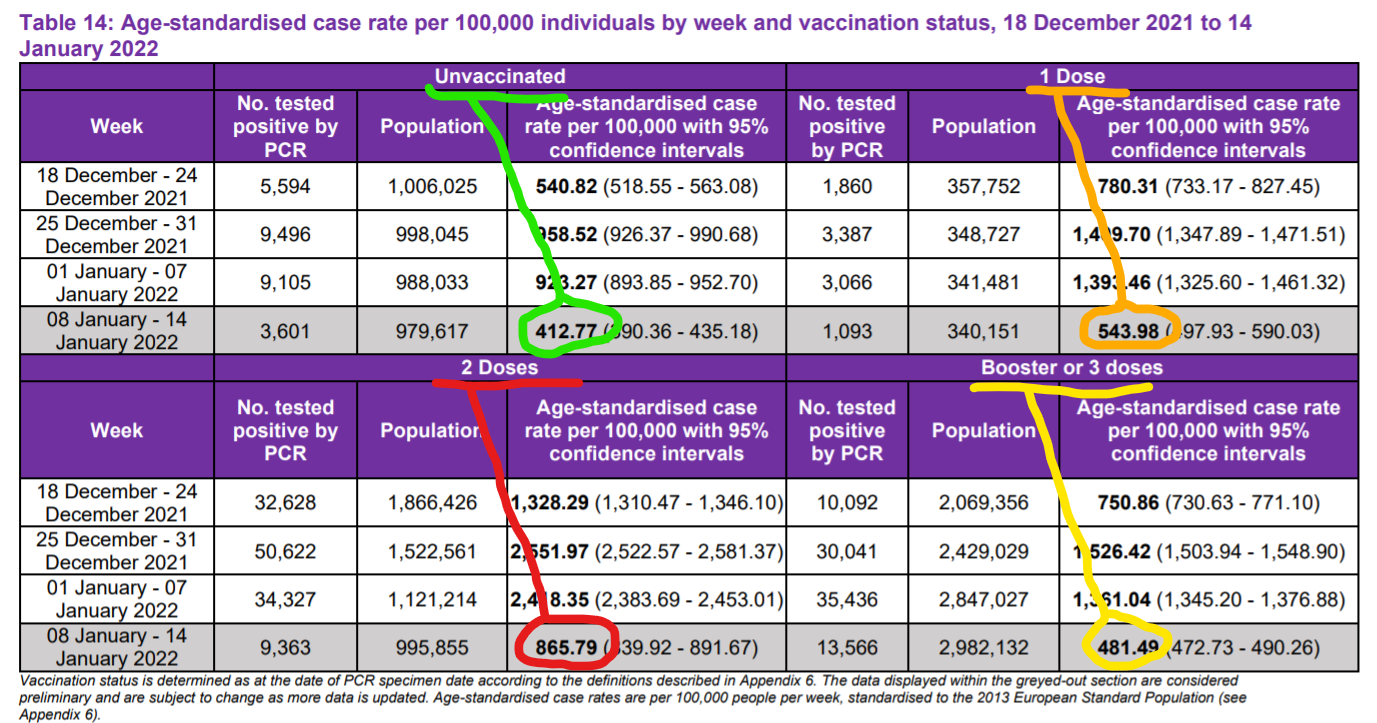Click the population cell 2,847,027
Screen dimensions: 1377x723
983,599
